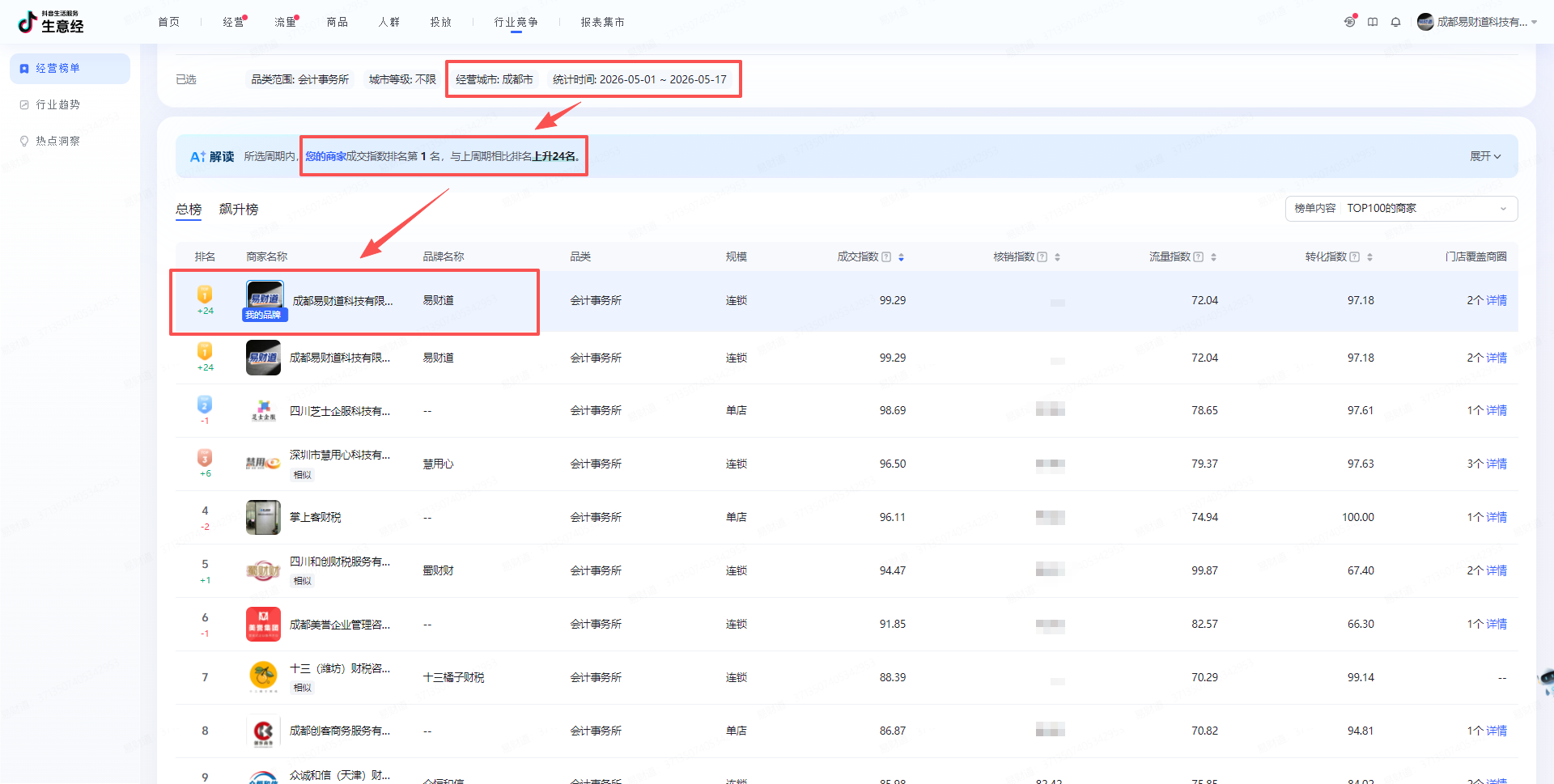Open the account name dropdown arrow

click(1535, 23)
